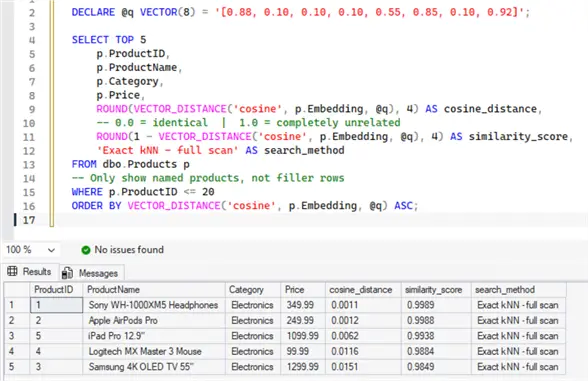
Task: Click the Logitech MX Master 3 Mouse cell
Action: [154, 351]
